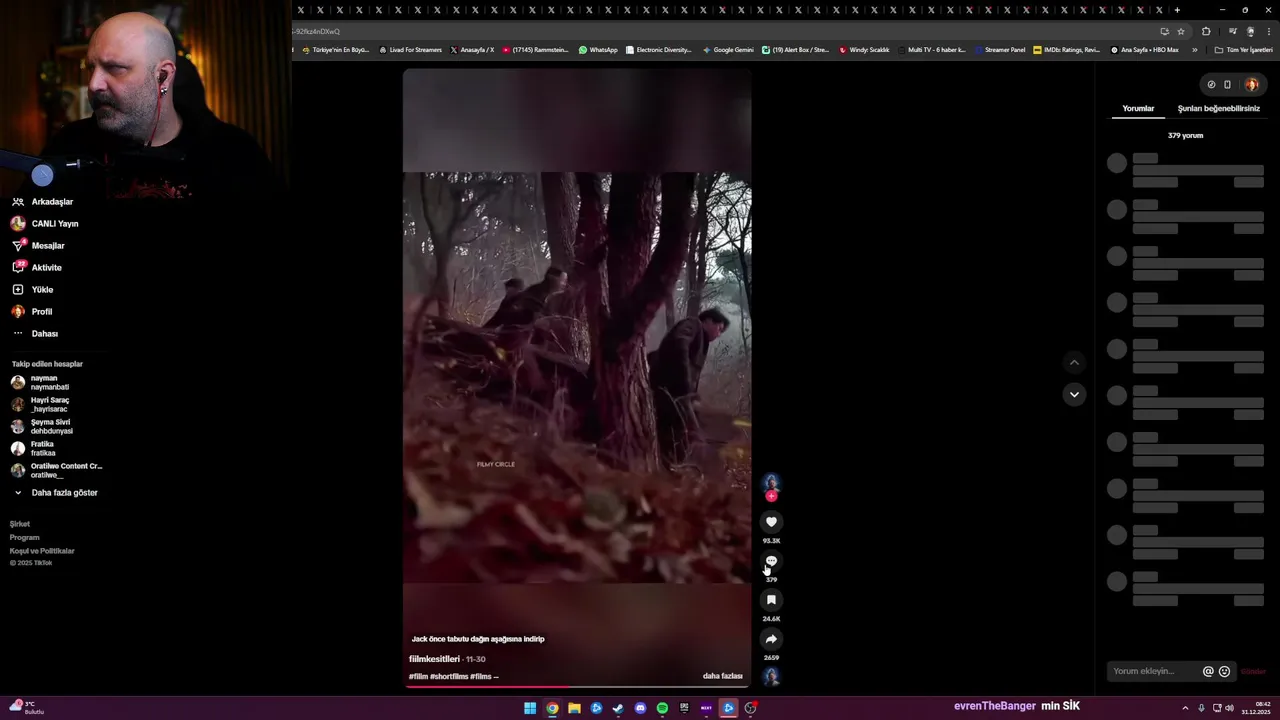Open the creator avatar above the like button
The image size is (1280, 720).
(771, 483)
